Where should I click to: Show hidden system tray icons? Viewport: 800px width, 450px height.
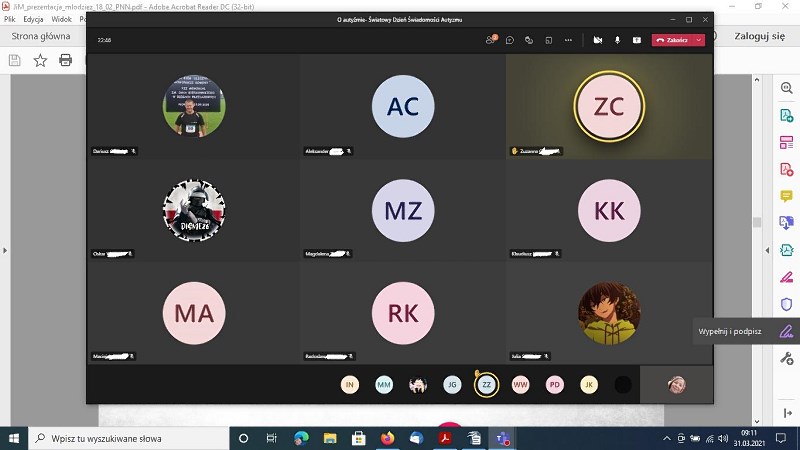click(670, 438)
